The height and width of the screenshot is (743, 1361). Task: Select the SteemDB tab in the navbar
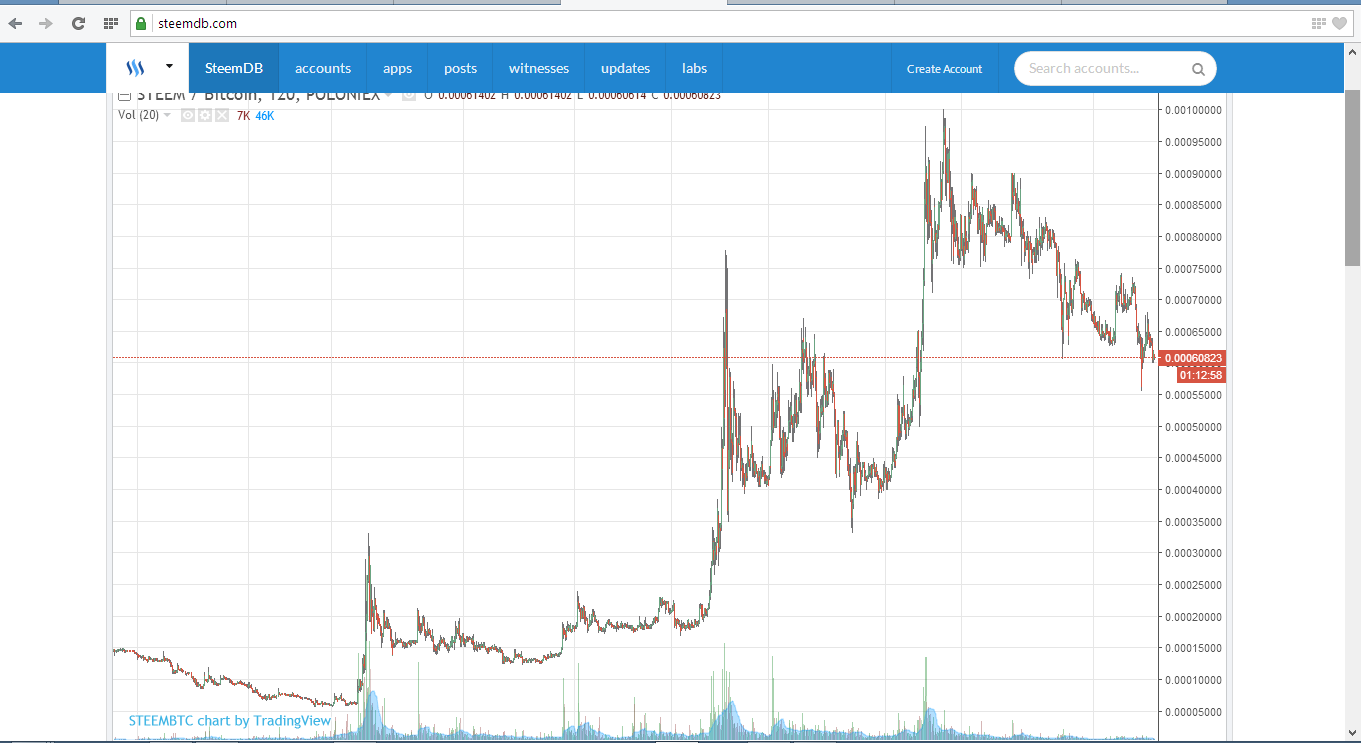point(234,68)
